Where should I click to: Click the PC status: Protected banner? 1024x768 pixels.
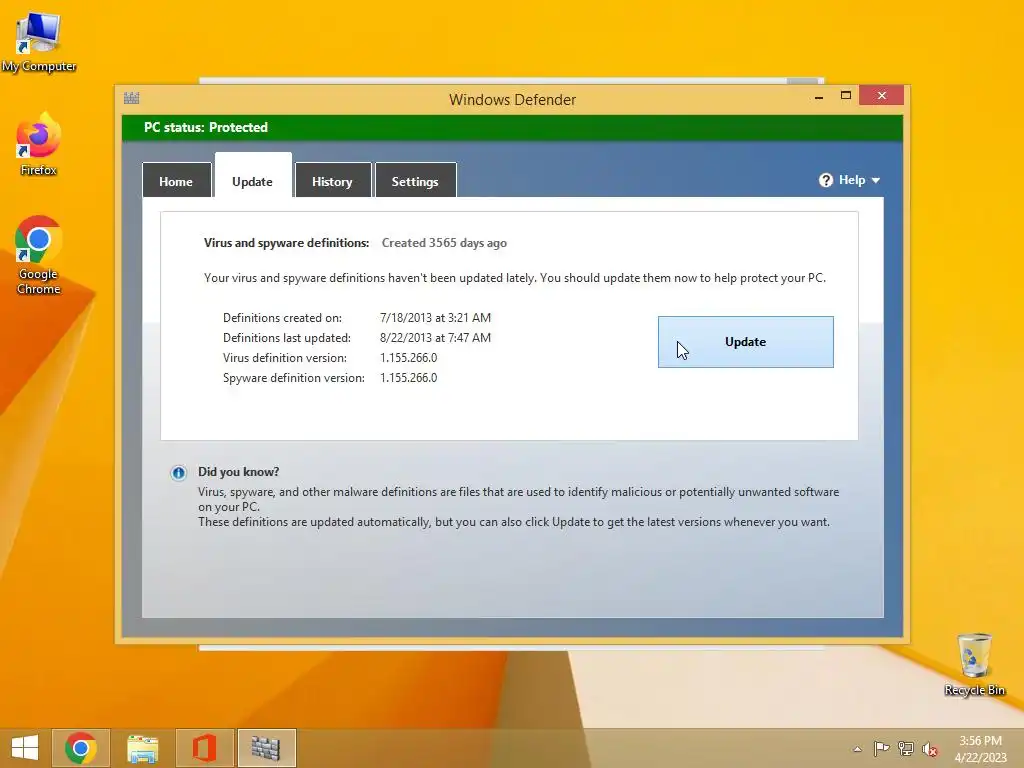coord(512,128)
